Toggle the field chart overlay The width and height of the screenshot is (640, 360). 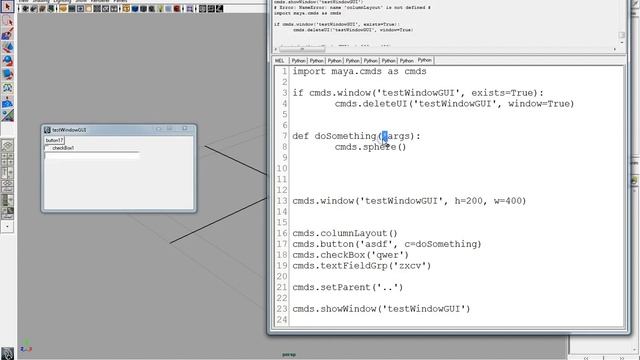click(x=96, y=9)
